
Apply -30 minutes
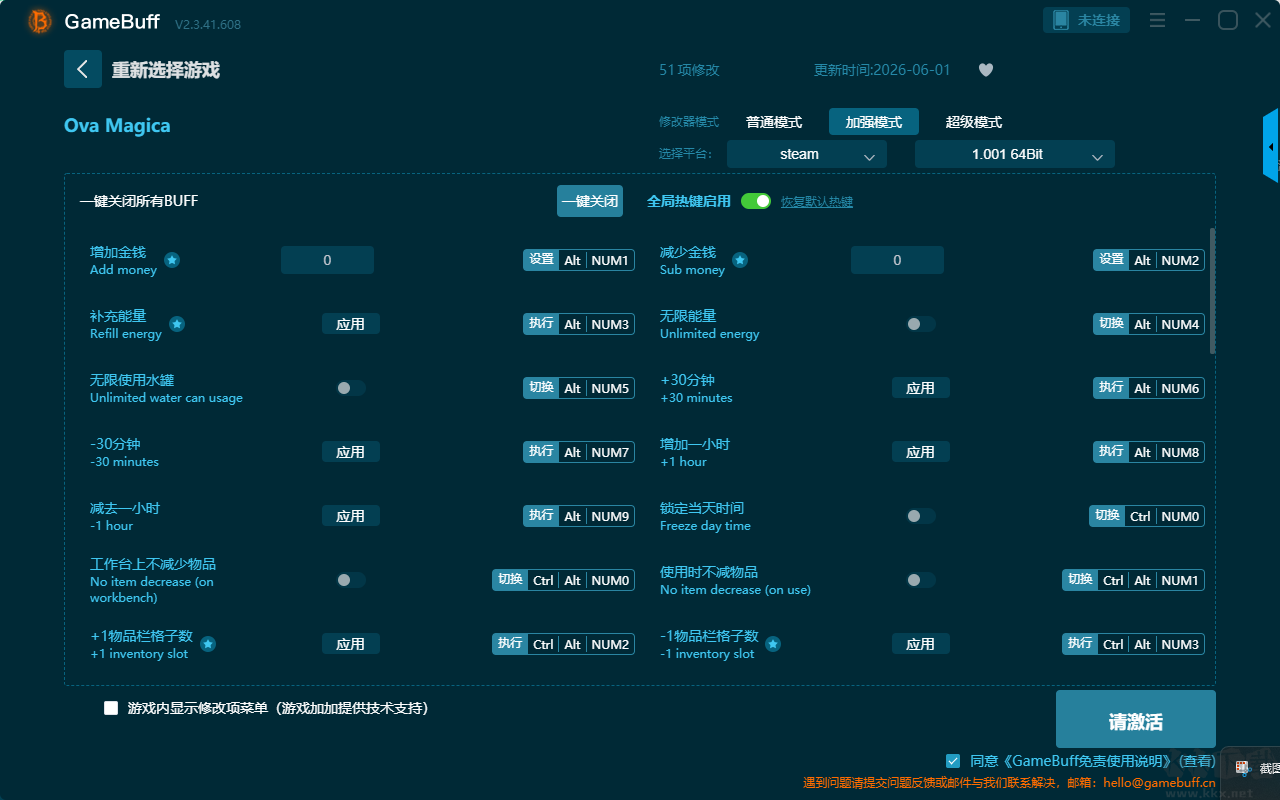(351, 452)
